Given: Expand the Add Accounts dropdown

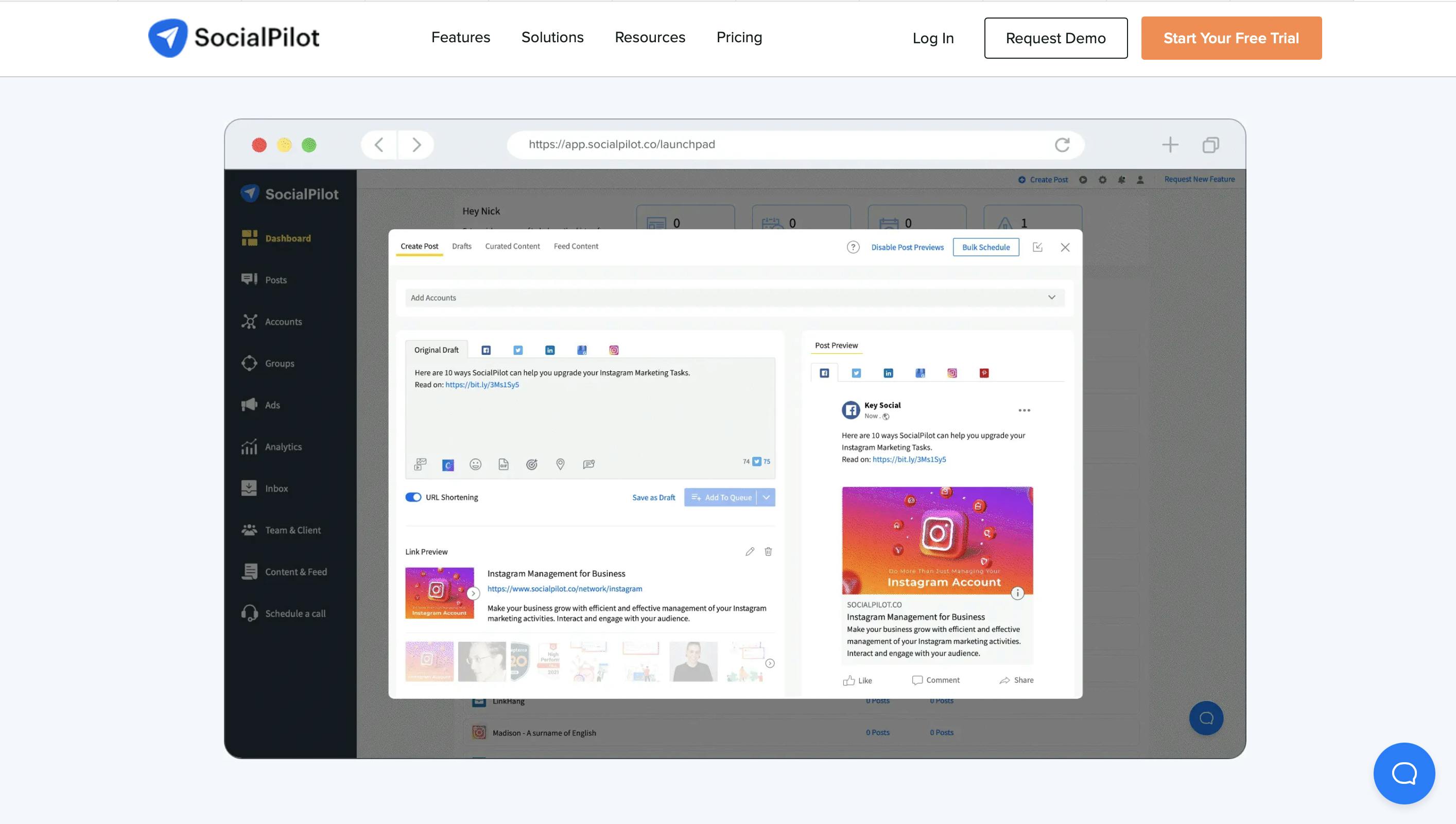Looking at the screenshot, I should [1051, 297].
